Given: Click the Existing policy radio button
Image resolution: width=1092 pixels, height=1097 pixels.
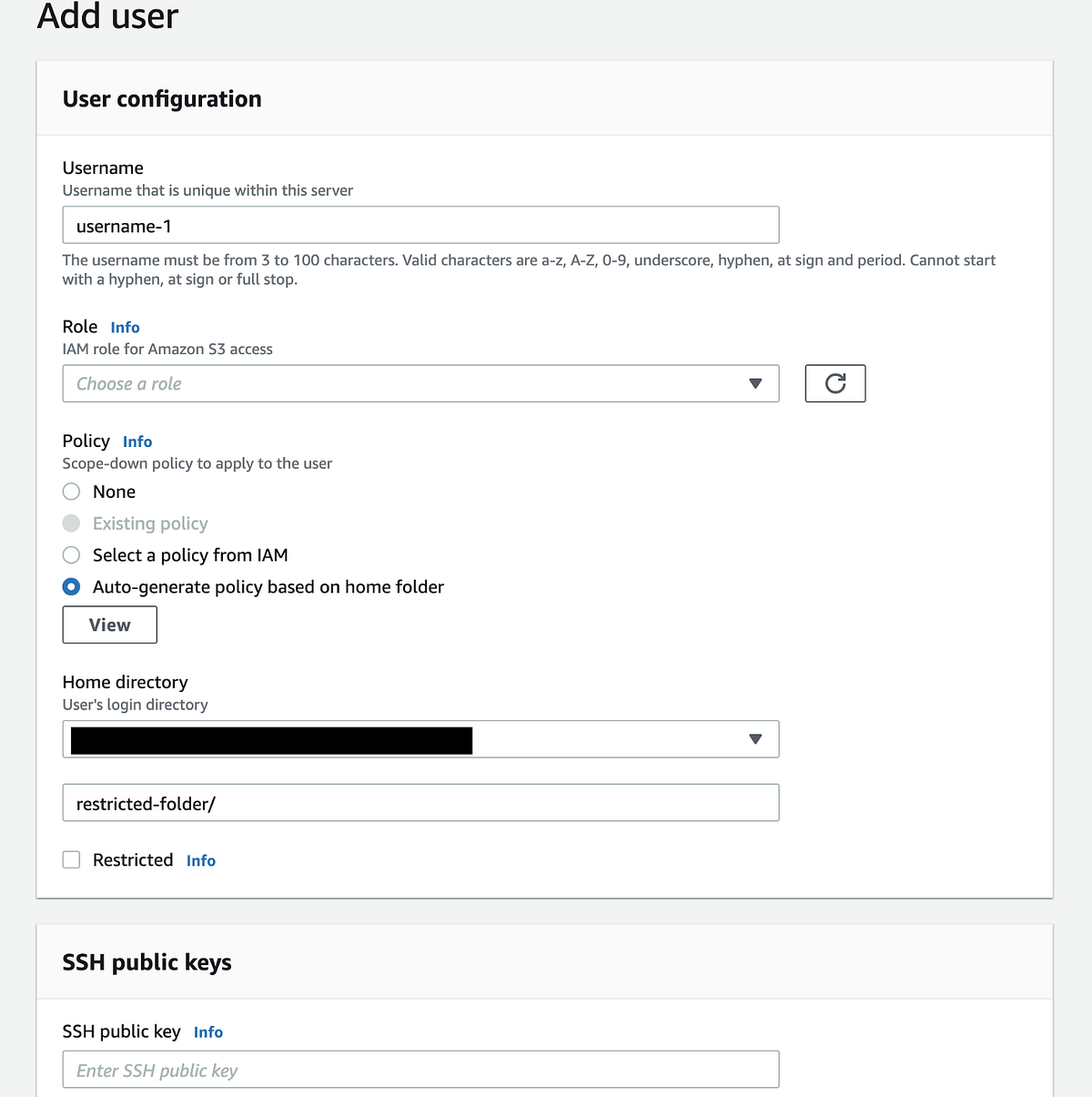Looking at the screenshot, I should [x=71, y=523].
